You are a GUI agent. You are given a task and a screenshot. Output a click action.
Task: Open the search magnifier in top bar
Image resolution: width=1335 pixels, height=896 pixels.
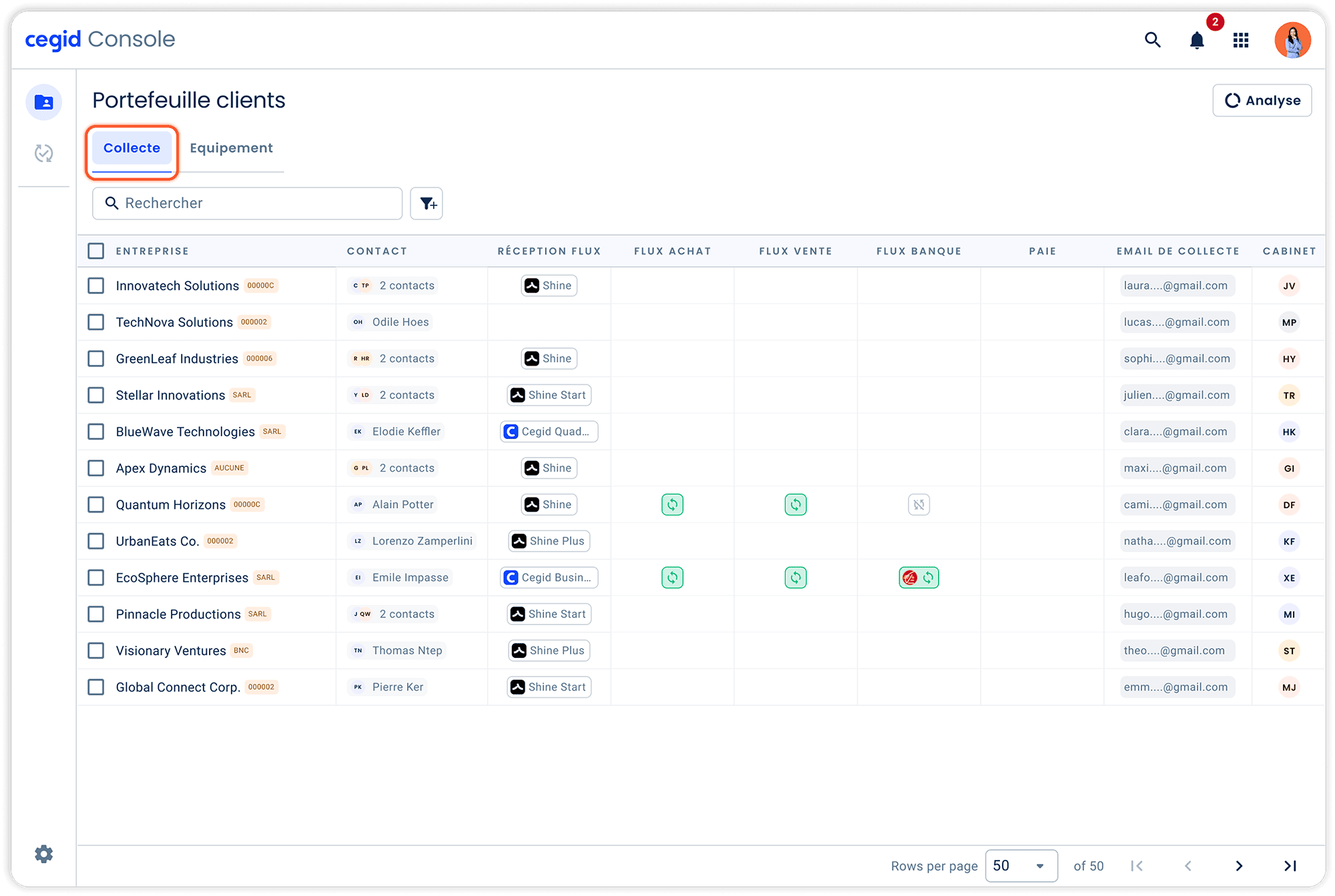(x=1152, y=40)
